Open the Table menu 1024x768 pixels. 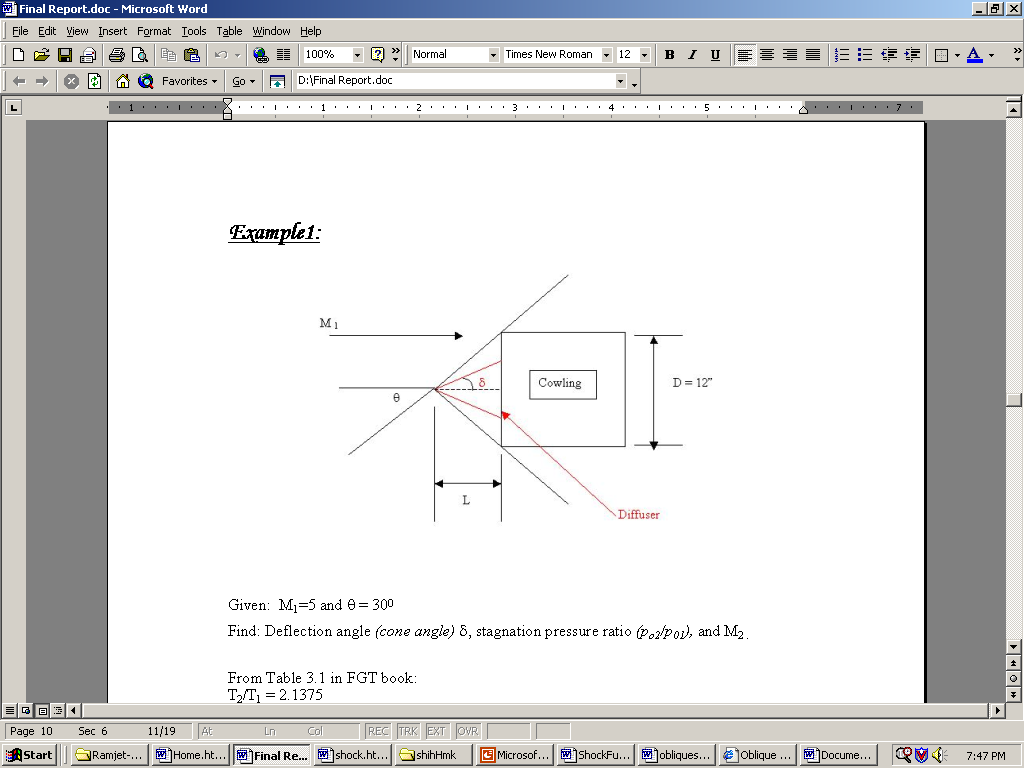click(x=229, y=31)
